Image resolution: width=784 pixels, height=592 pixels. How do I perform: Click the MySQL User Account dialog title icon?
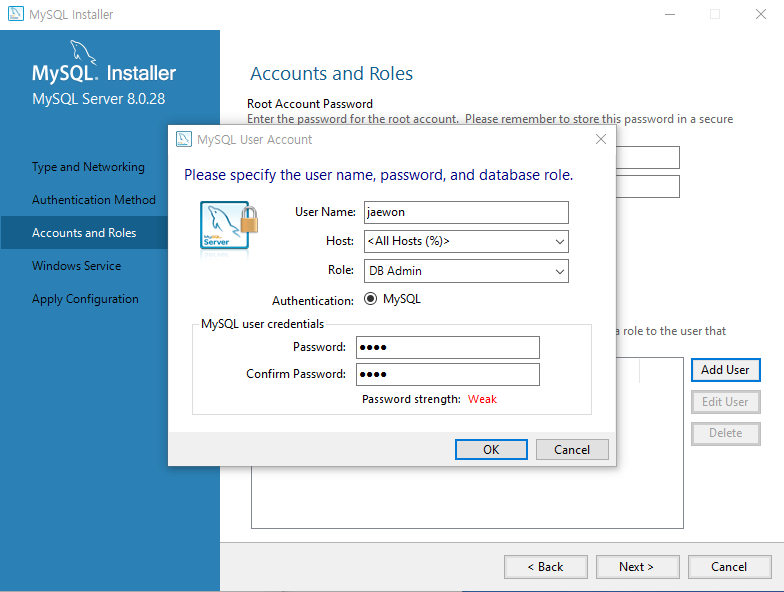[x=184, y=139]
